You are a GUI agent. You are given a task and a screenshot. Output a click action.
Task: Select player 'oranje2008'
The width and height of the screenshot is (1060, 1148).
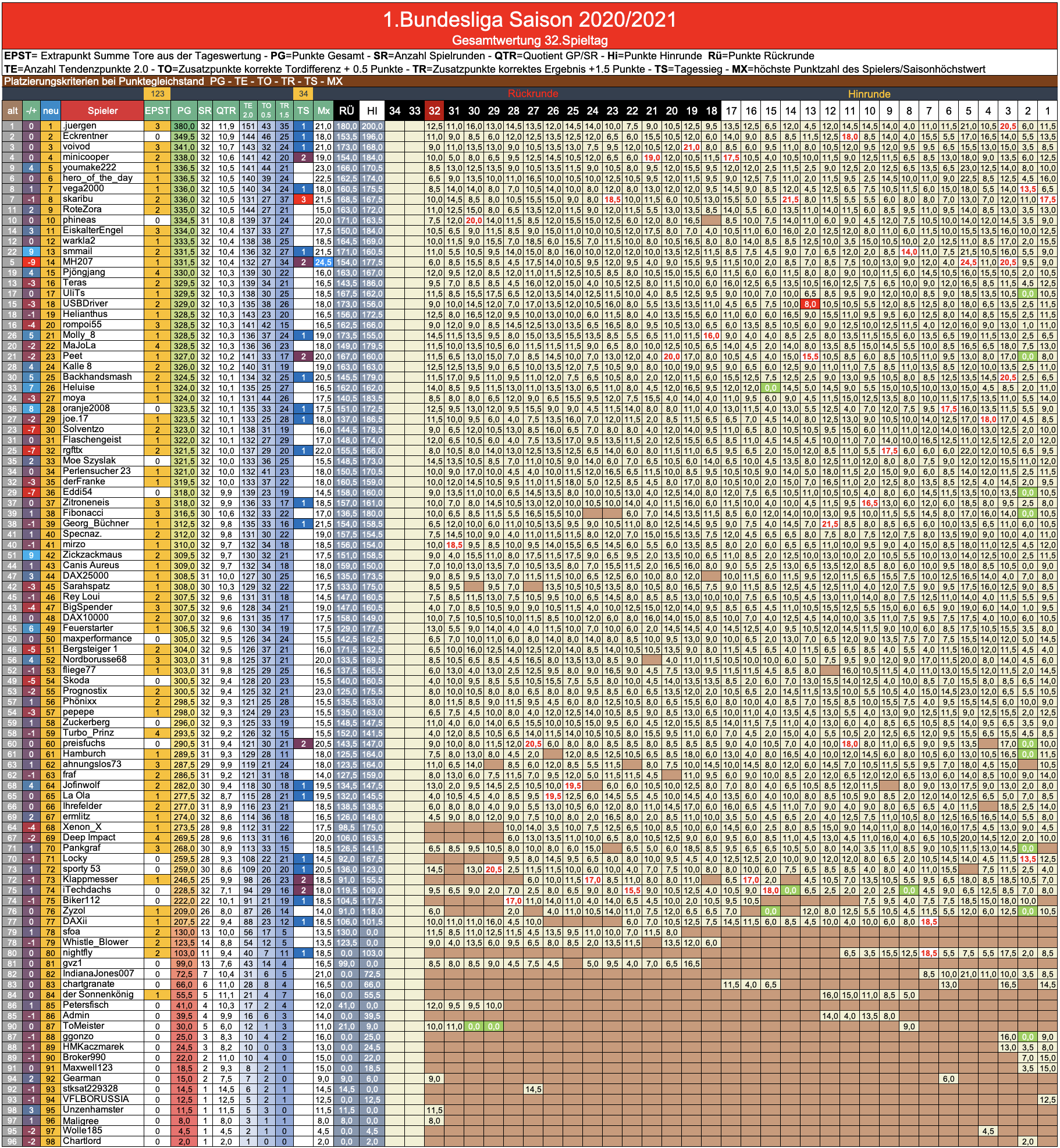point(102,408)
